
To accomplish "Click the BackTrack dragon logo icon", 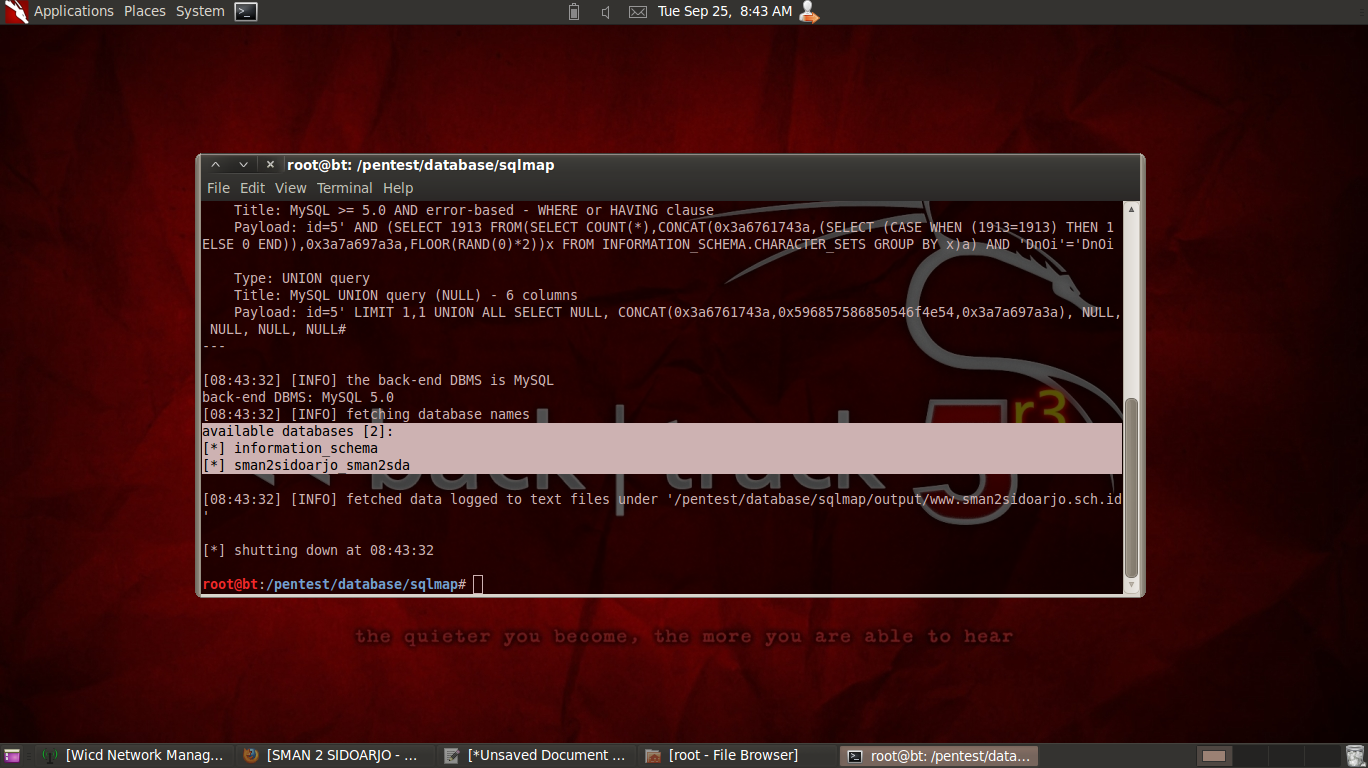I will coord(16,11).
